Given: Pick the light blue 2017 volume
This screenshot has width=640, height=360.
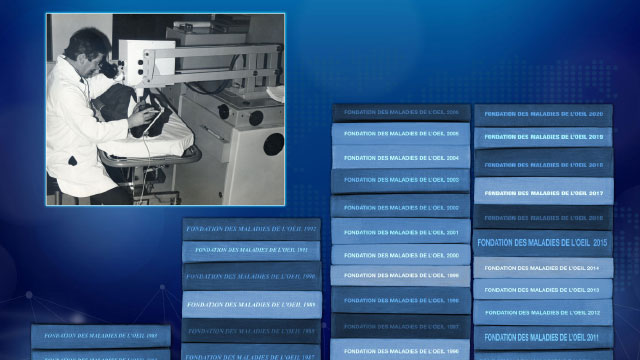Looking at the screenshot, I should coord(543,191).
